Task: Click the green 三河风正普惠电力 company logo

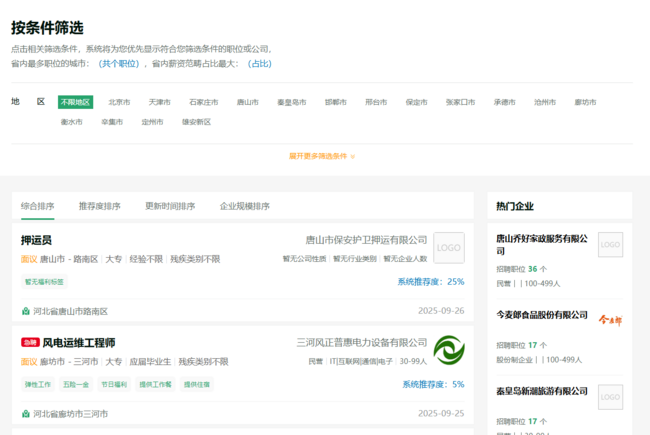Action: [x=448, y=350]
